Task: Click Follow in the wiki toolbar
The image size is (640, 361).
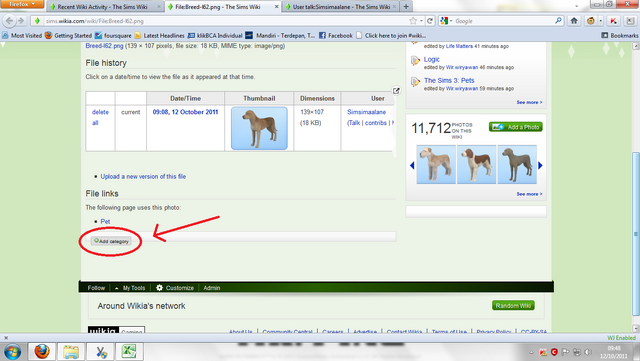Action: coord(96,288)
